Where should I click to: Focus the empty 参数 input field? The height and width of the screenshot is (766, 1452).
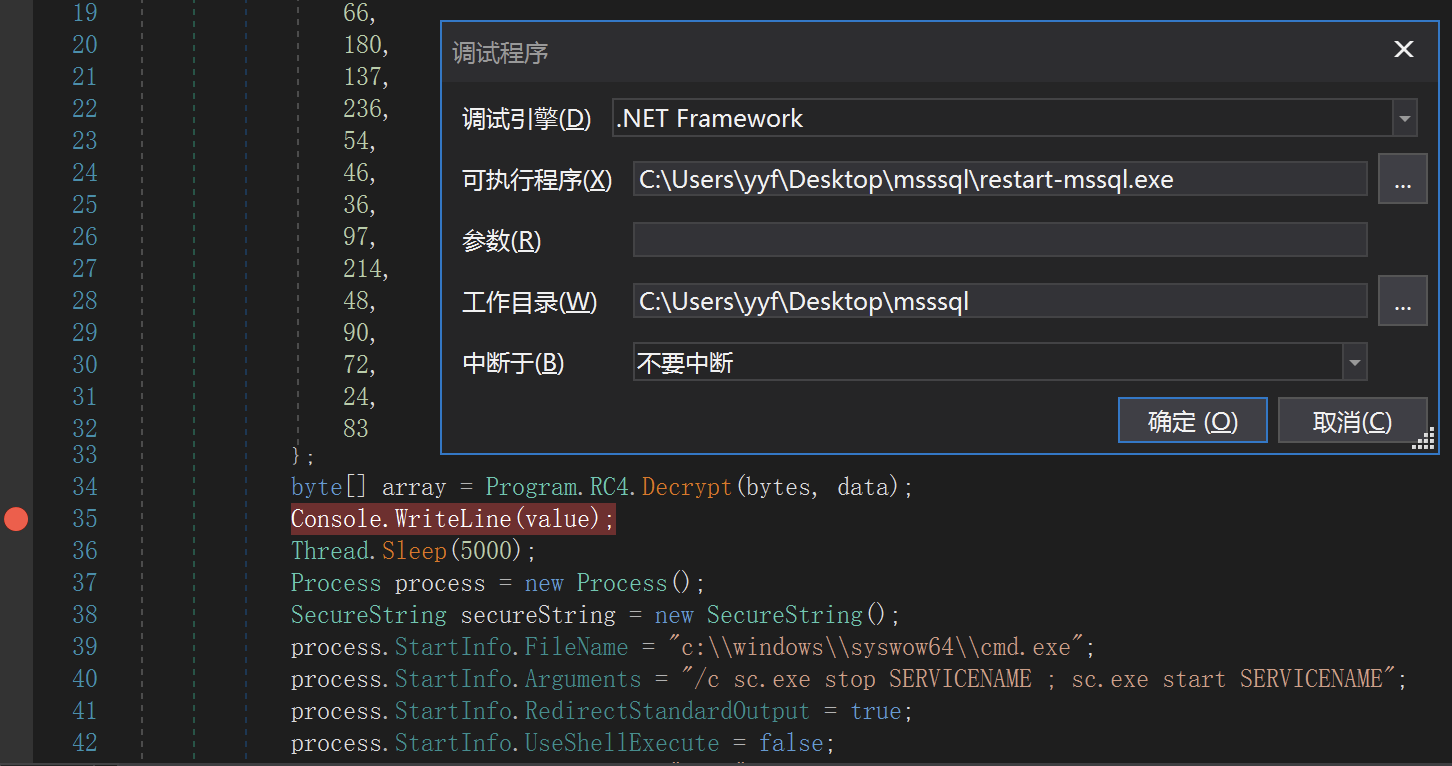[x=999, y=241]
